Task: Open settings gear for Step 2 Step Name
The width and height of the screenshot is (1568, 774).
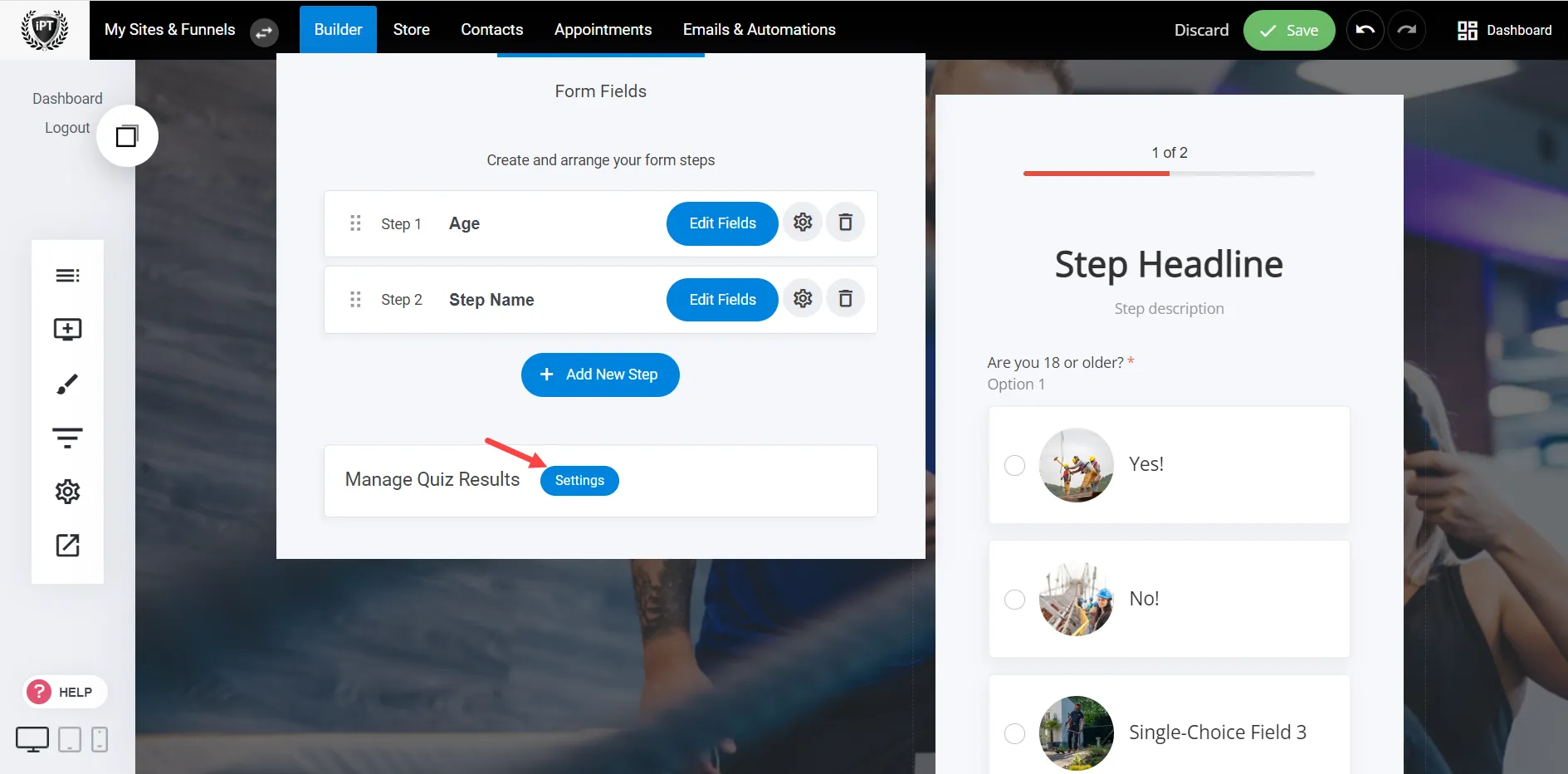Action: pyautogui.click(x=802, y=299)
